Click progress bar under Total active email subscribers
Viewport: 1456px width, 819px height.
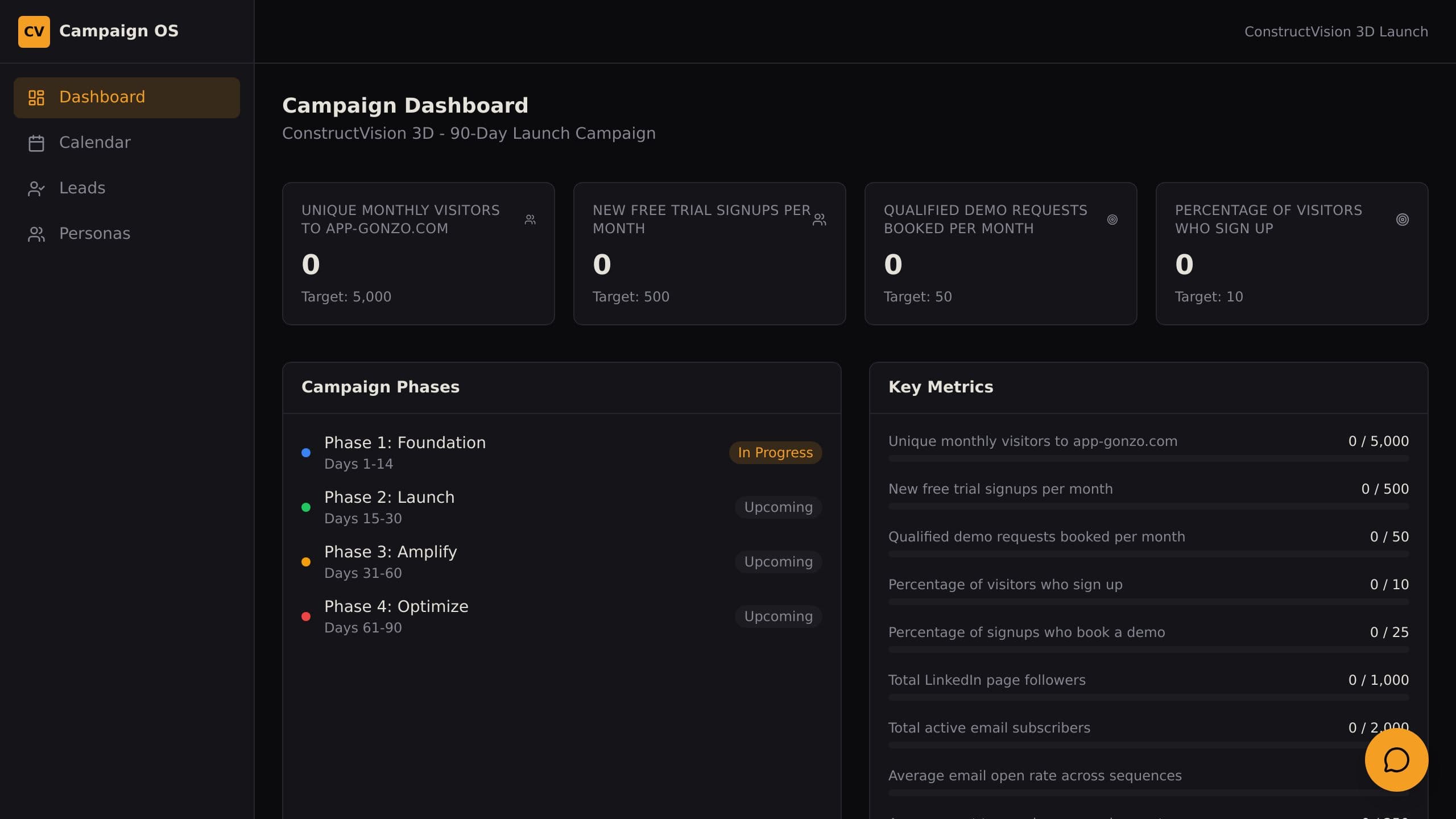(1148, 745)
